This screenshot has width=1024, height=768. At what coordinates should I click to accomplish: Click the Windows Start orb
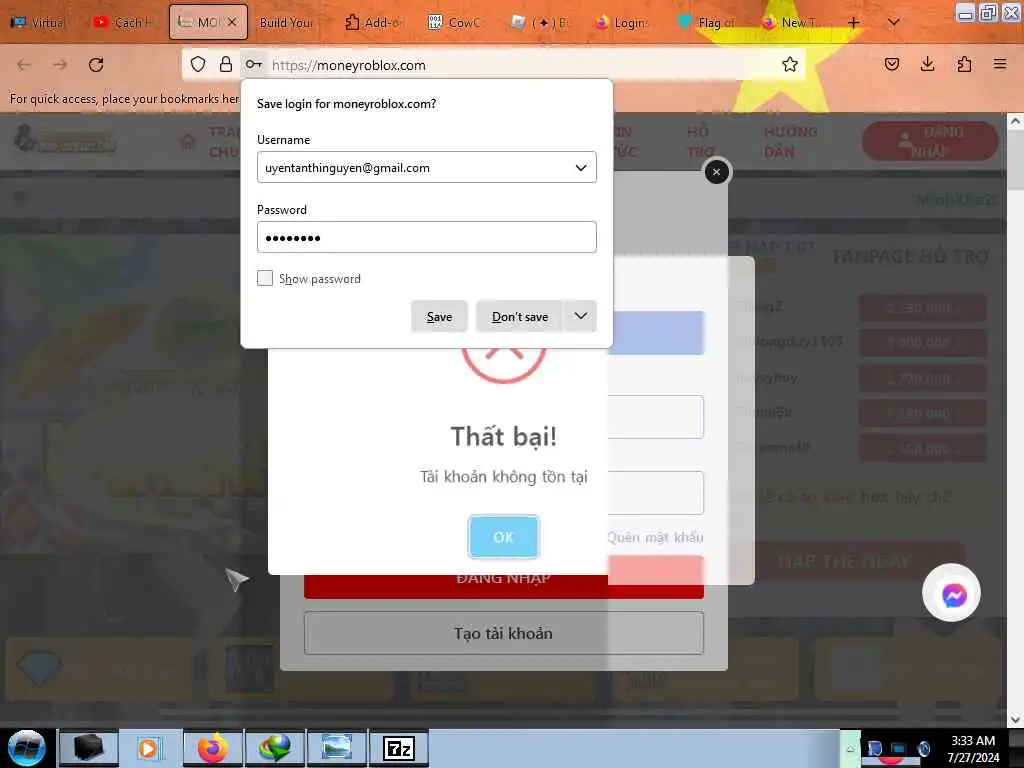click(26, 748)
